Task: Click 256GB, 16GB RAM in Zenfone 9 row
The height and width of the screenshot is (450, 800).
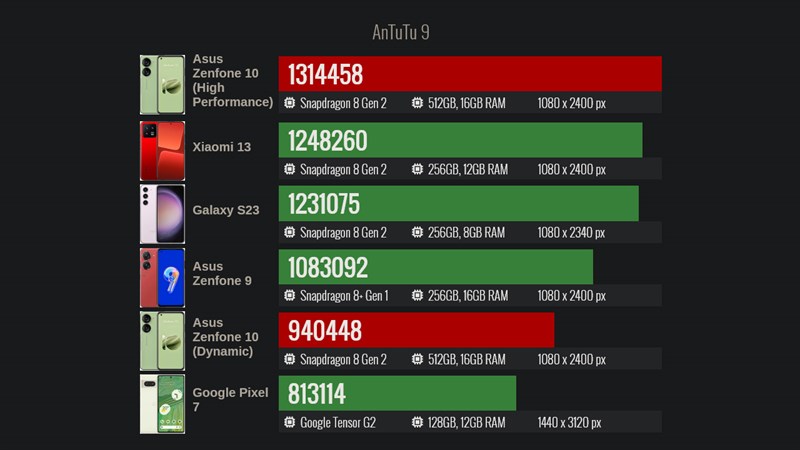Action: coord(468,296)
